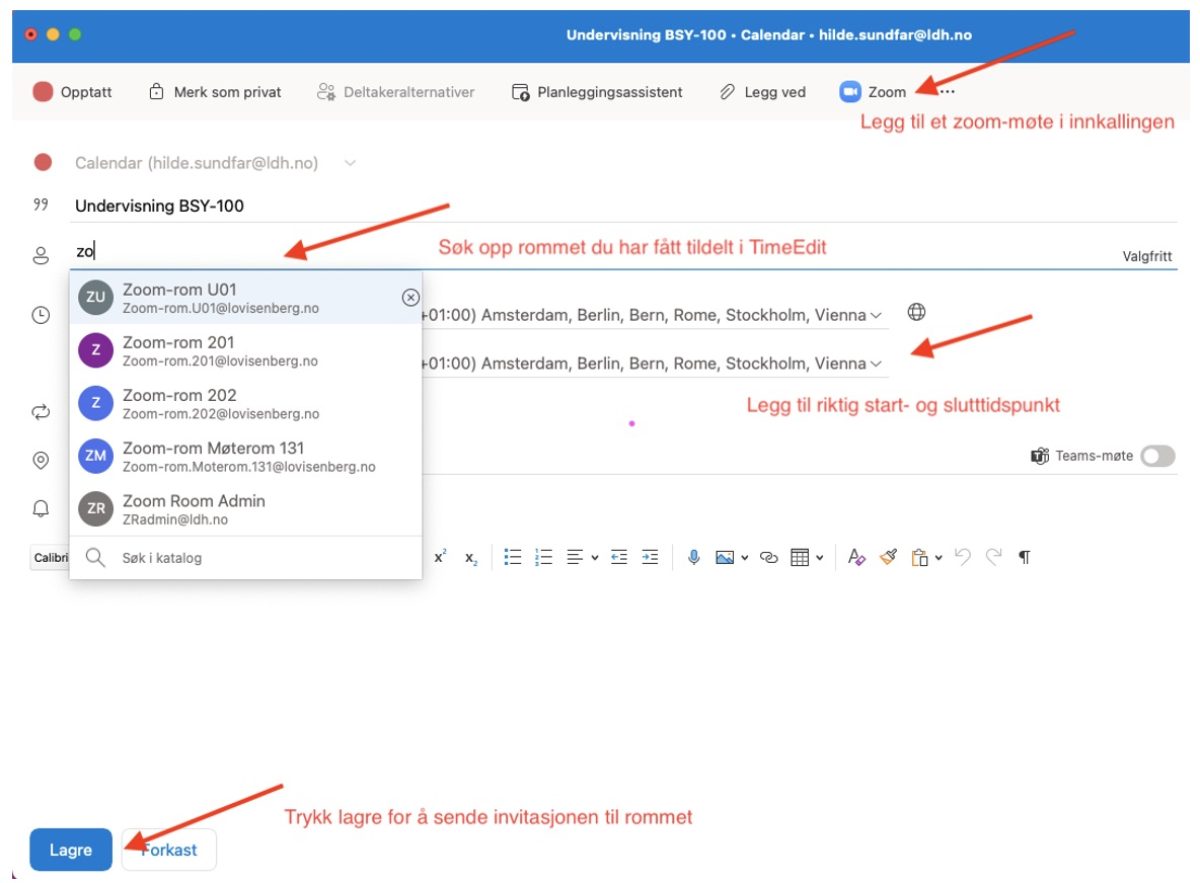Toggle Merk som privat

(215, 92)
